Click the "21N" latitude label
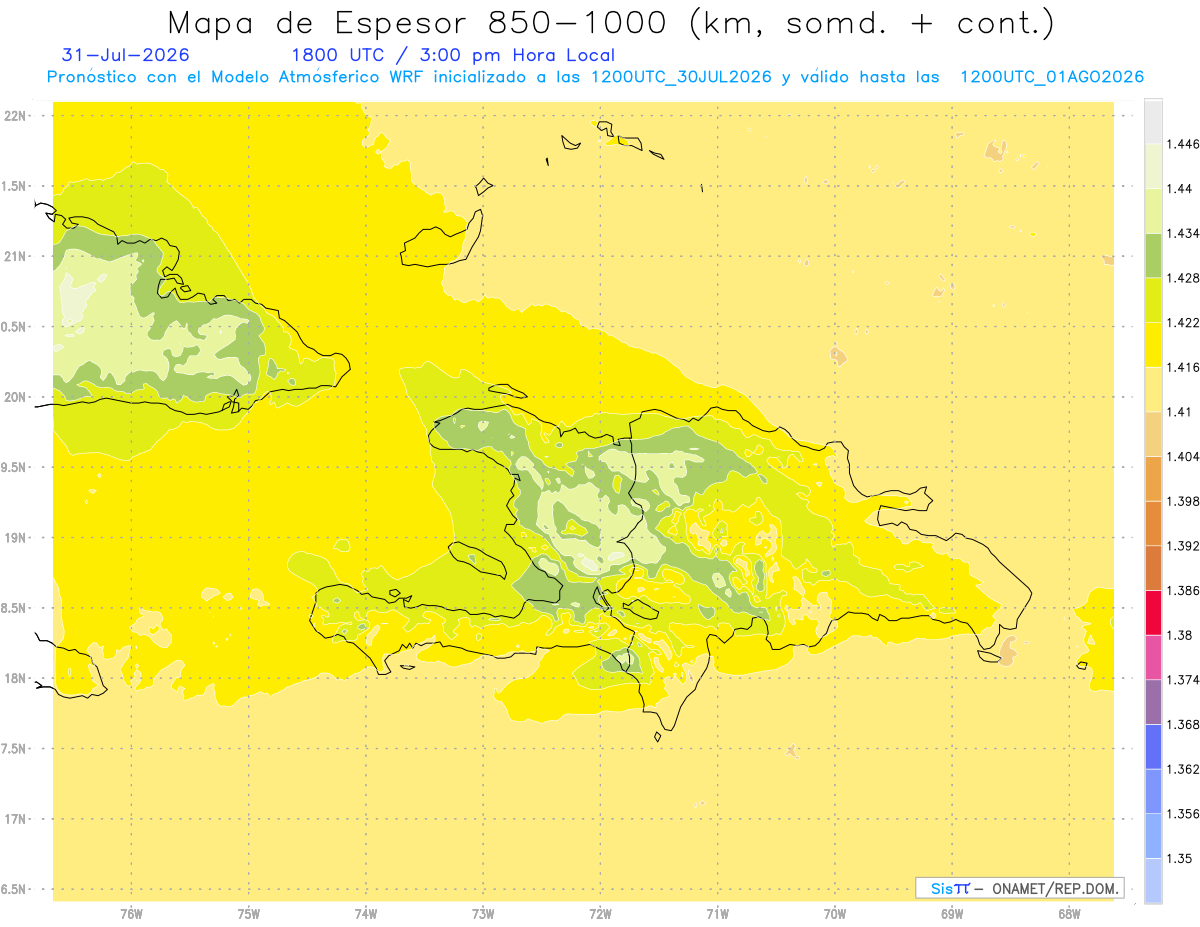The height and width of the screenshot is (927, 1200). pyautogui.click(x=15, y=256)
